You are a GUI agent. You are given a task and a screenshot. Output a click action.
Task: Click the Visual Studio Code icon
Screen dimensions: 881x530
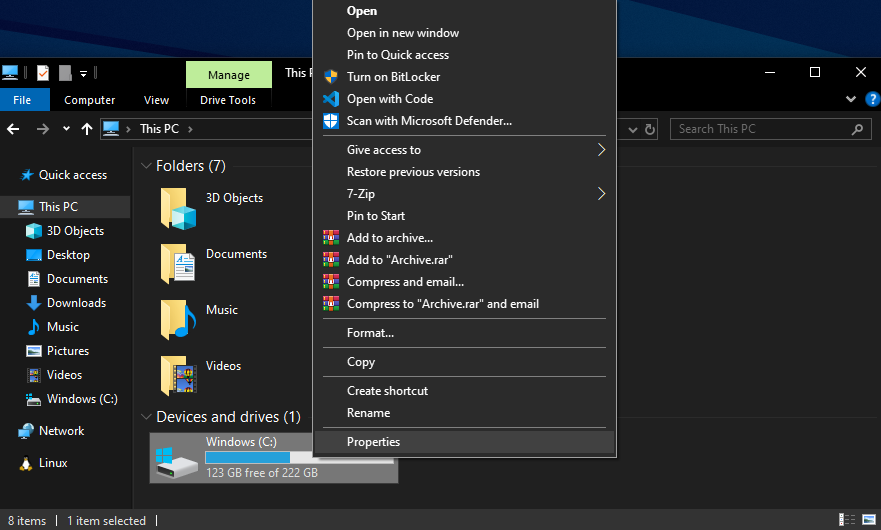331,99
